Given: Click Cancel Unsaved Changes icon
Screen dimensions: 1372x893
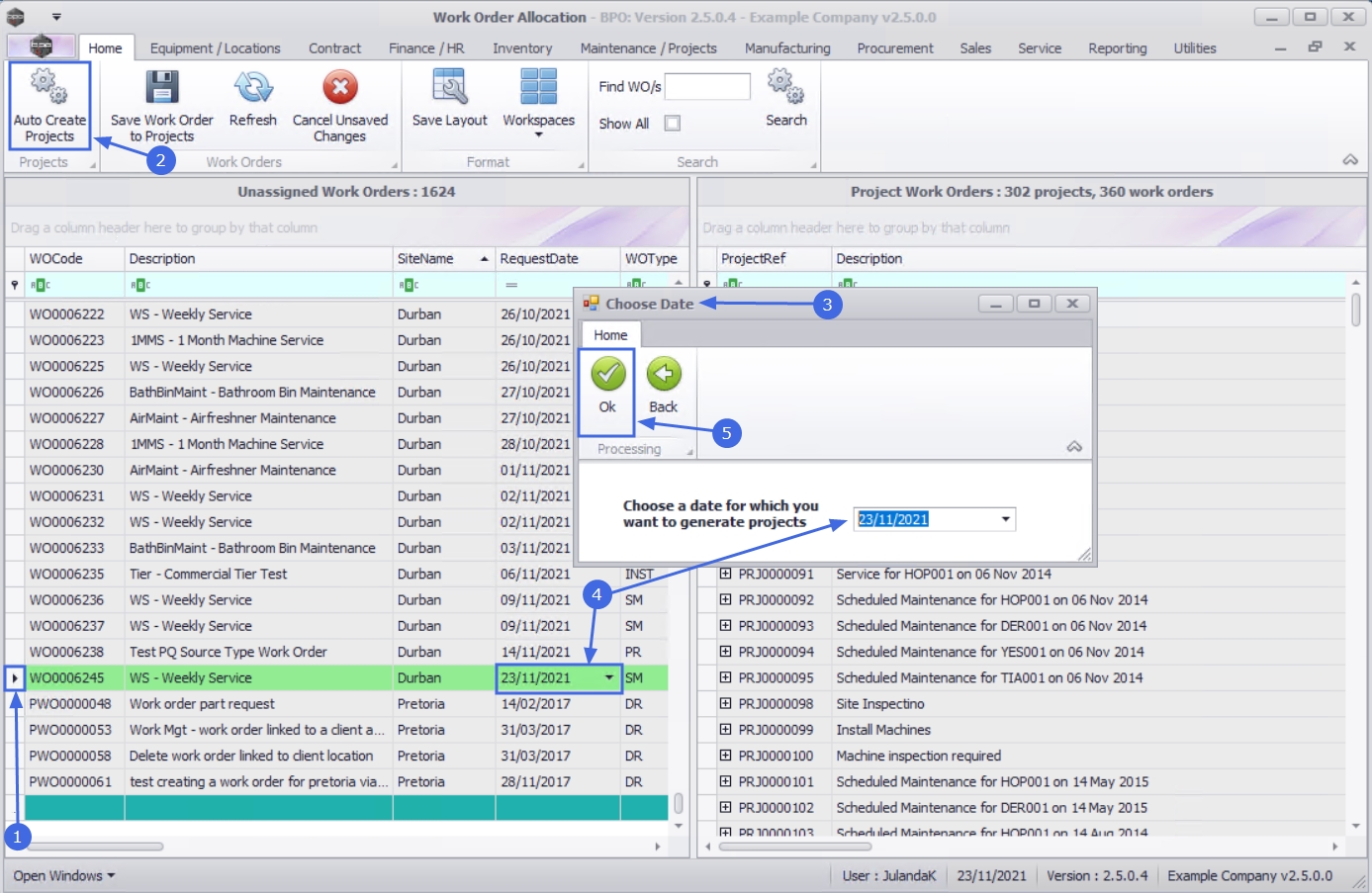Looking at the screenshot, I should pos(339,89).
